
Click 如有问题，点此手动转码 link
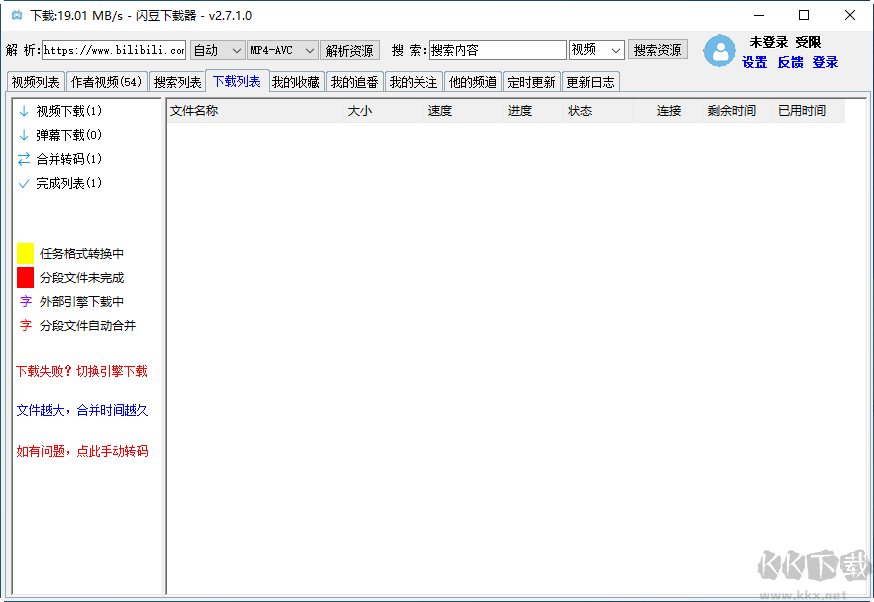point(82,451)
